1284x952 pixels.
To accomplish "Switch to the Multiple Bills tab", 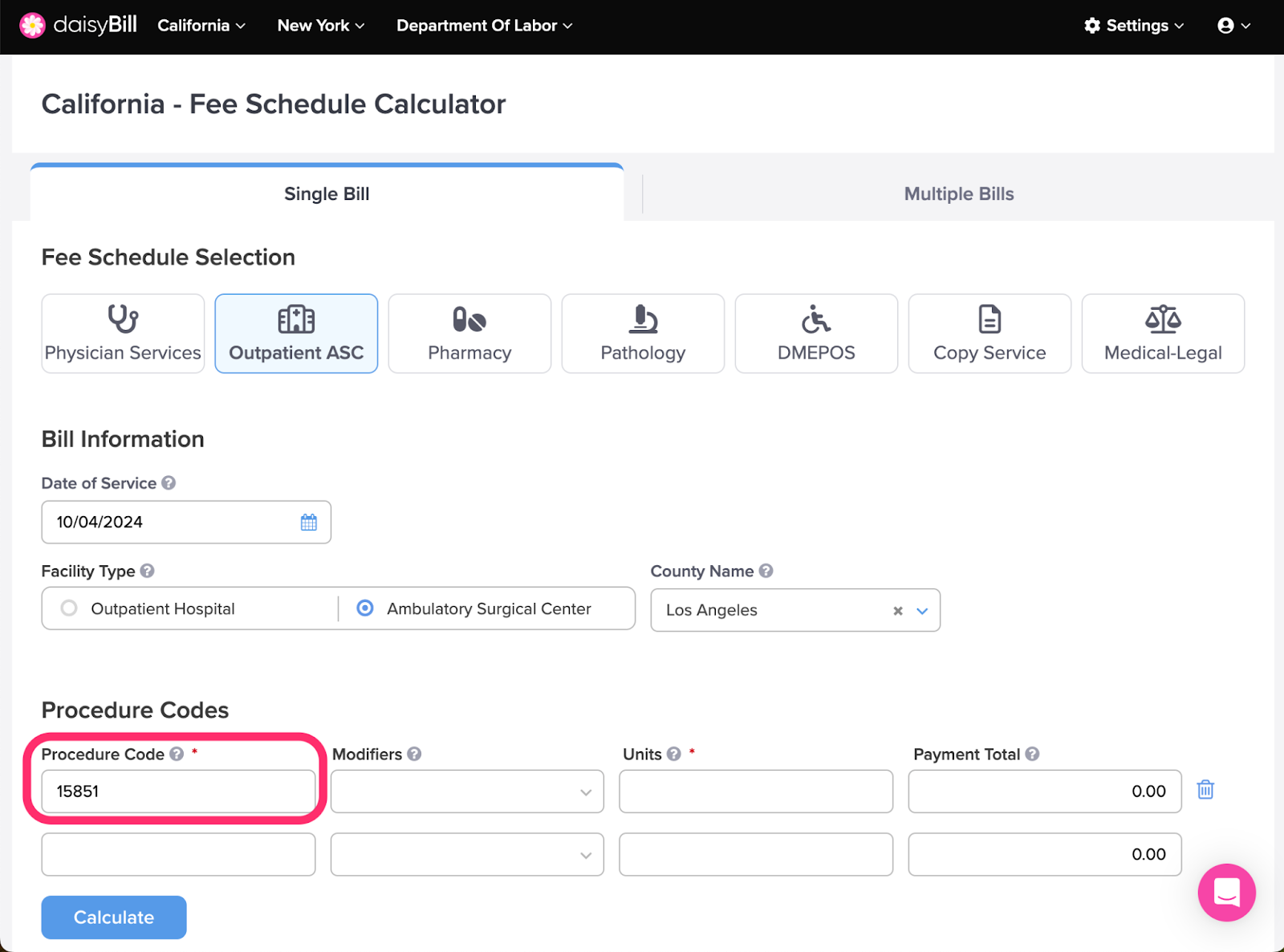I will 959,194.
